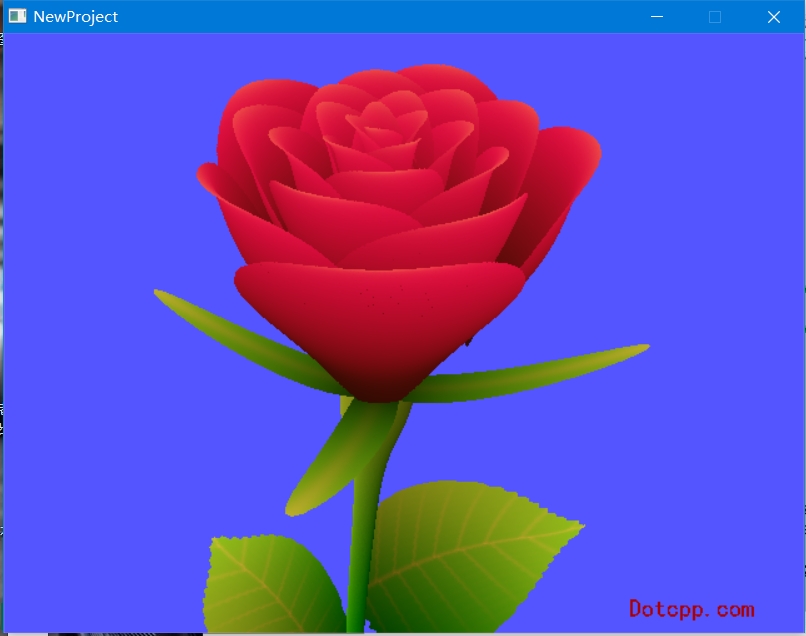Screen dimensions: 806x636
Task: Click the disabled maximize button
Action: pos(715,16)
